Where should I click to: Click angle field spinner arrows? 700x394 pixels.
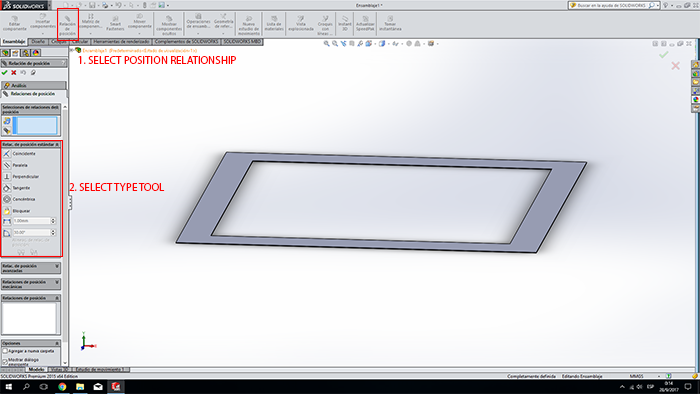(x=53, y=232)
